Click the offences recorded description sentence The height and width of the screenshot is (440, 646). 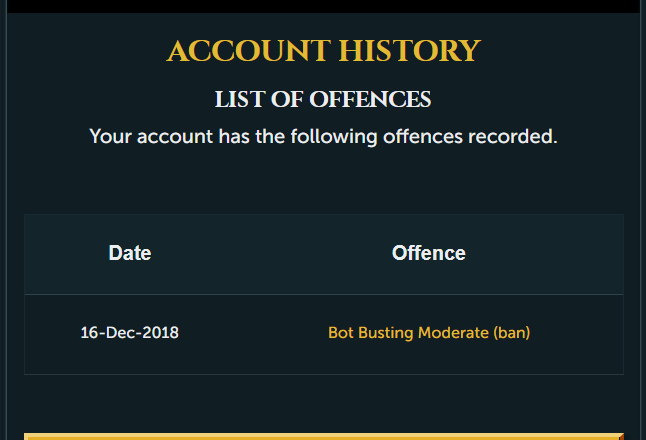(x=323, y=137)
